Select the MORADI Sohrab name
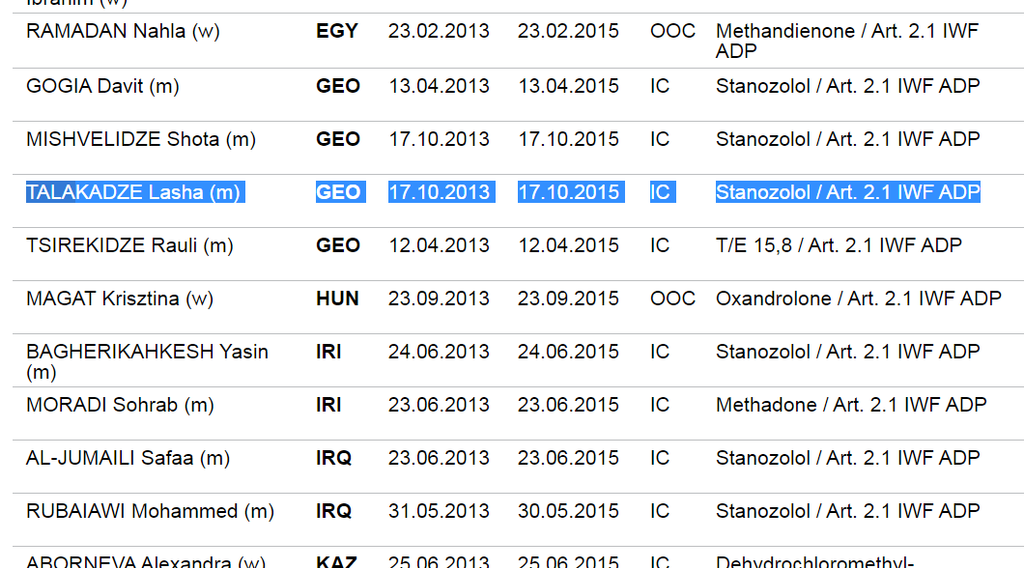Image resolution: width=1024 pixels, height=568 pixels. (119, 405)
